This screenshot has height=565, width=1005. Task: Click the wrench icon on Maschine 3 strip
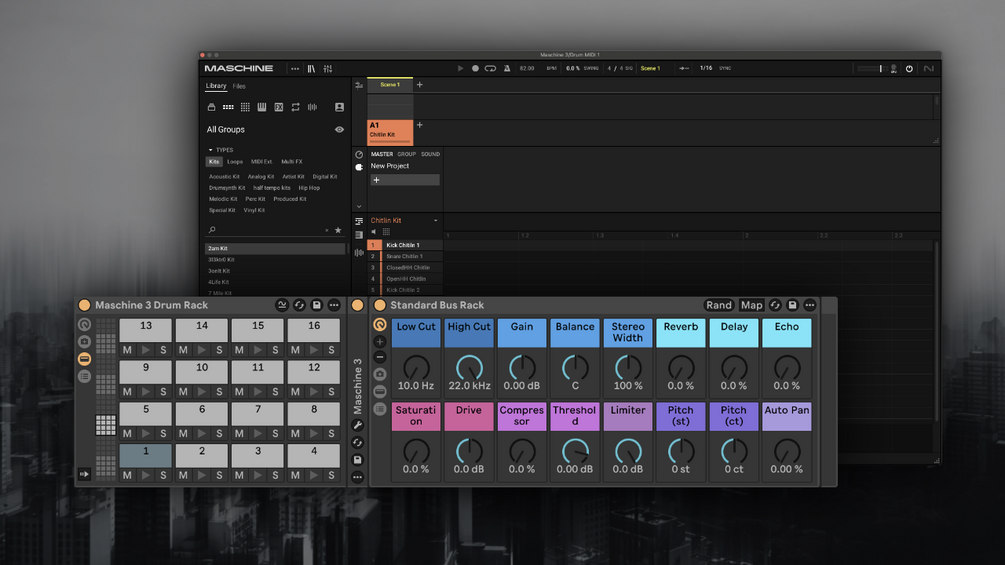358,425
